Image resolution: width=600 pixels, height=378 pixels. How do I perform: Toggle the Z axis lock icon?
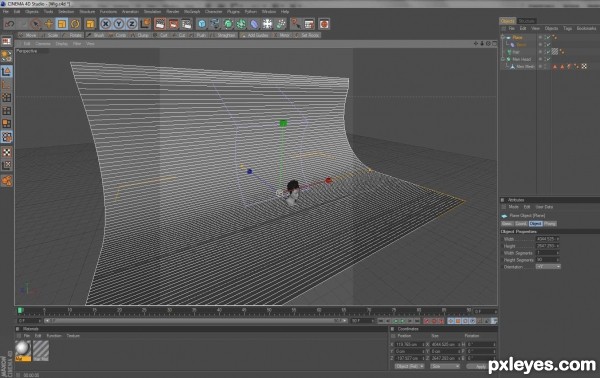point(132,24)
